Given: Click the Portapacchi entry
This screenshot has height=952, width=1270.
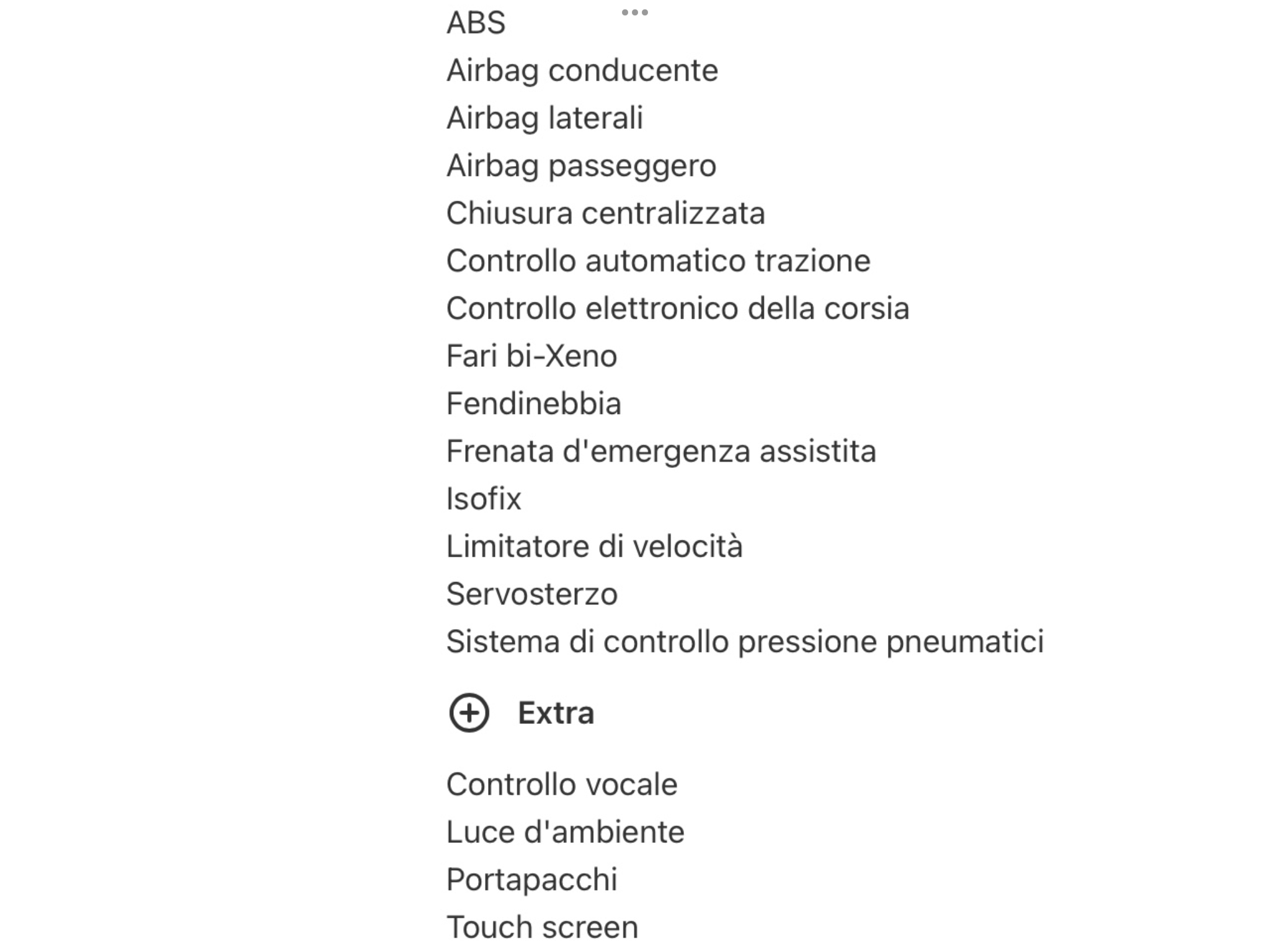Looking at the screenshot, I should click(531, 879).
